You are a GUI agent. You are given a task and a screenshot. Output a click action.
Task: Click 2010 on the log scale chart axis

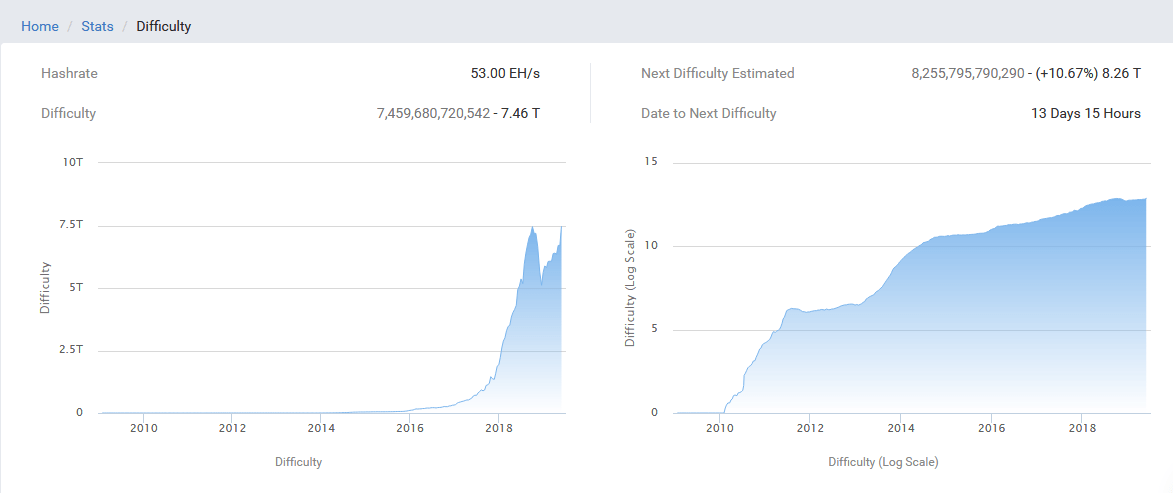(x=720, y=428)
